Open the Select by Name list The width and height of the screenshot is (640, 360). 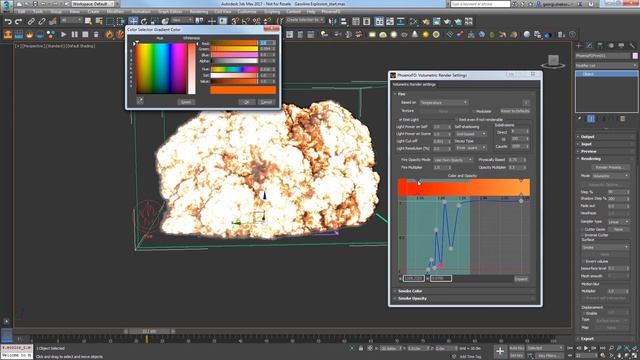point(99,21)
